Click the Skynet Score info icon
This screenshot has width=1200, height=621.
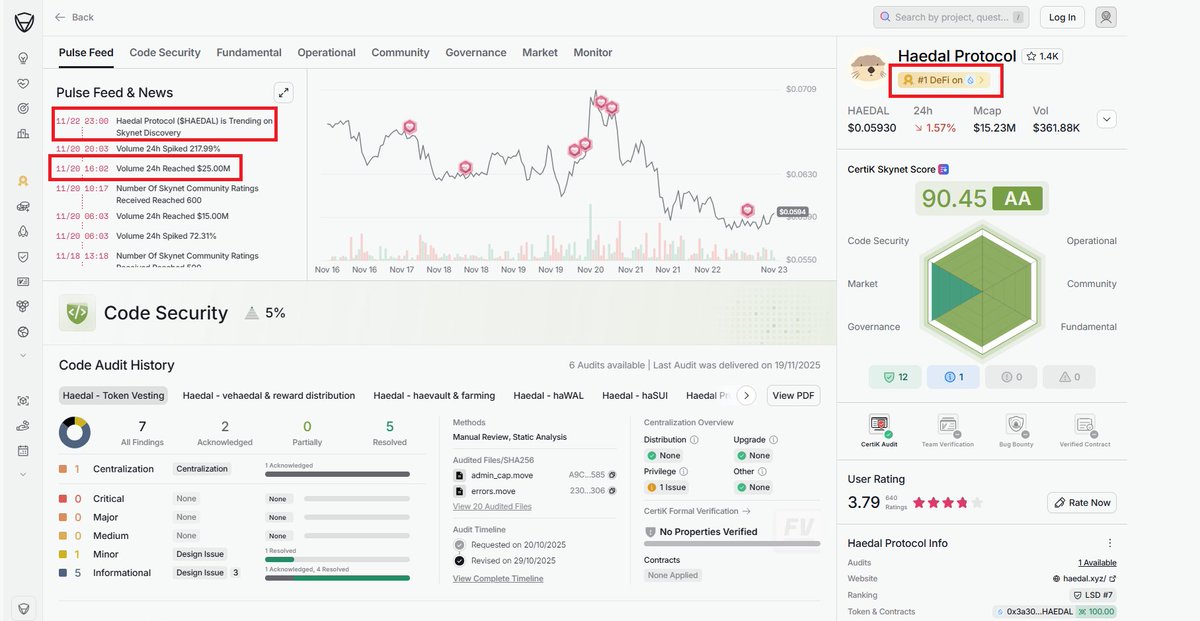[x=943, y=170]
